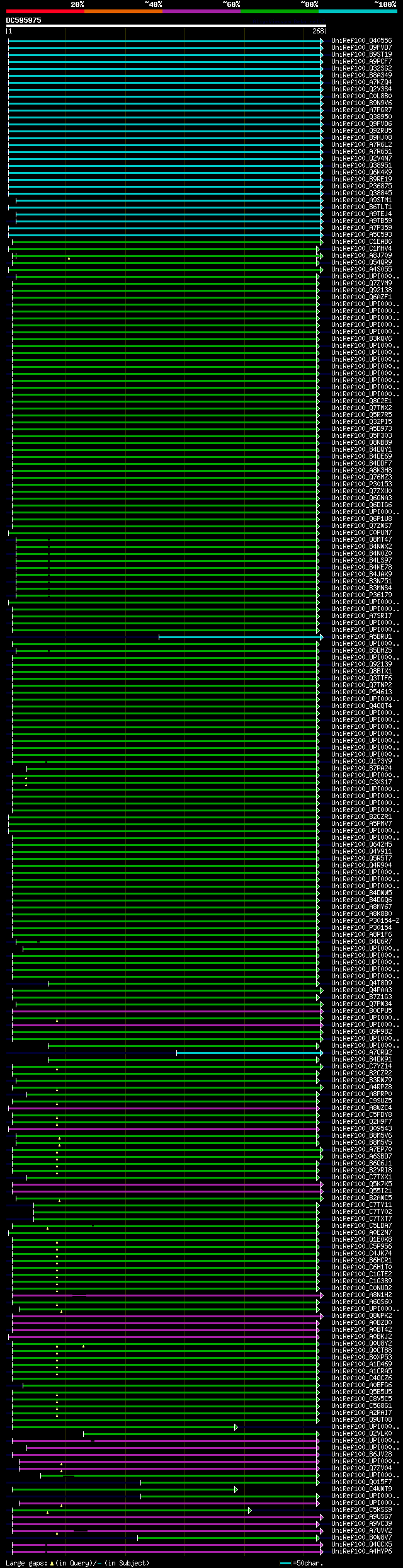Click hit label UniRef100_Q173Y9
This screenshot has width=403, height=1568.
361,762
